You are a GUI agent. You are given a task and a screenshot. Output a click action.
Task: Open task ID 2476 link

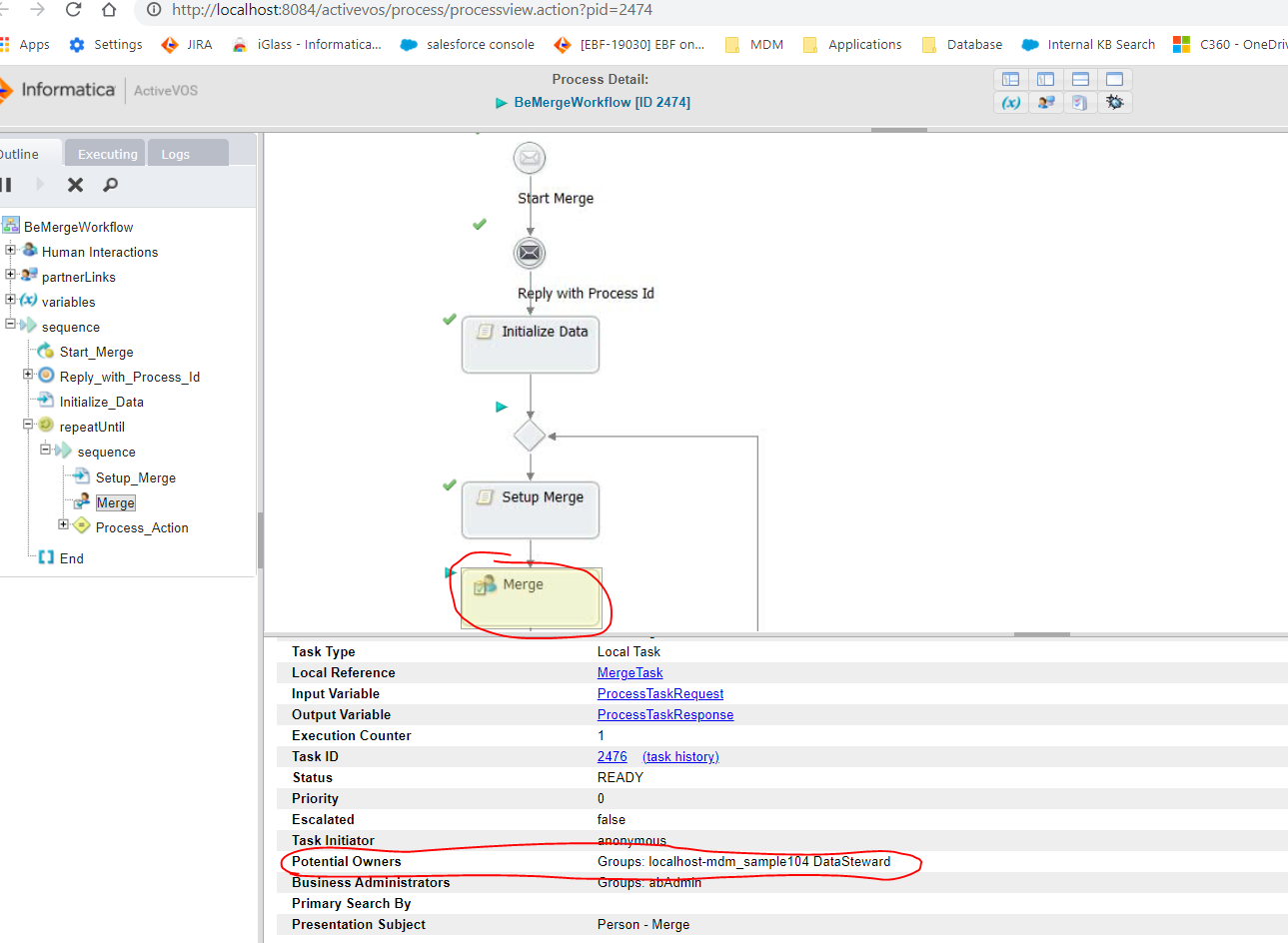[x=613, y=757]
